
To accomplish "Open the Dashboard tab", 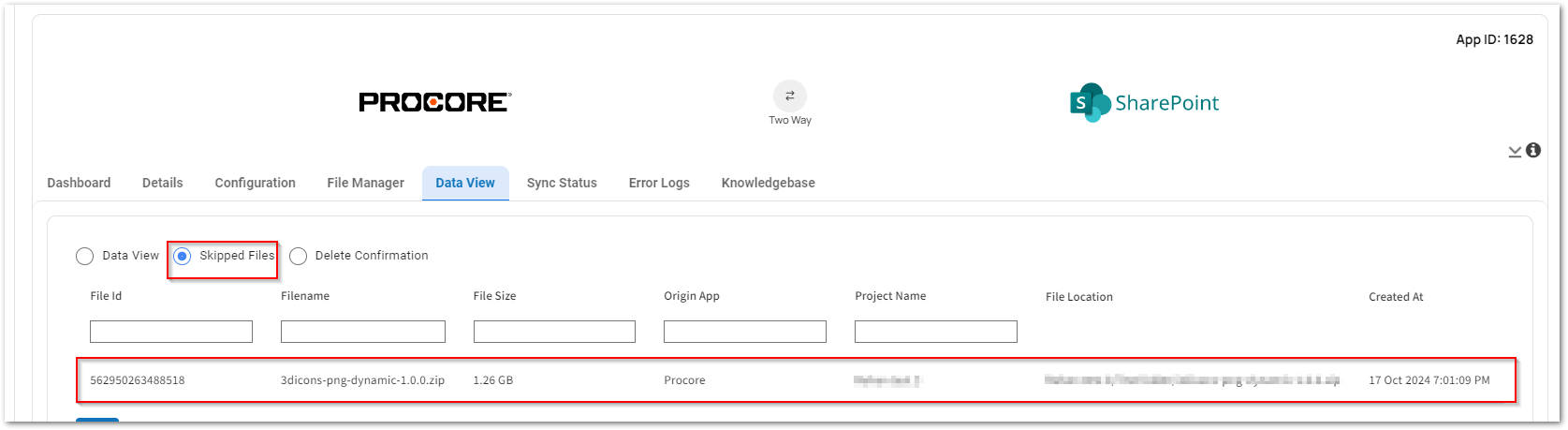I will tap(79, 183).
